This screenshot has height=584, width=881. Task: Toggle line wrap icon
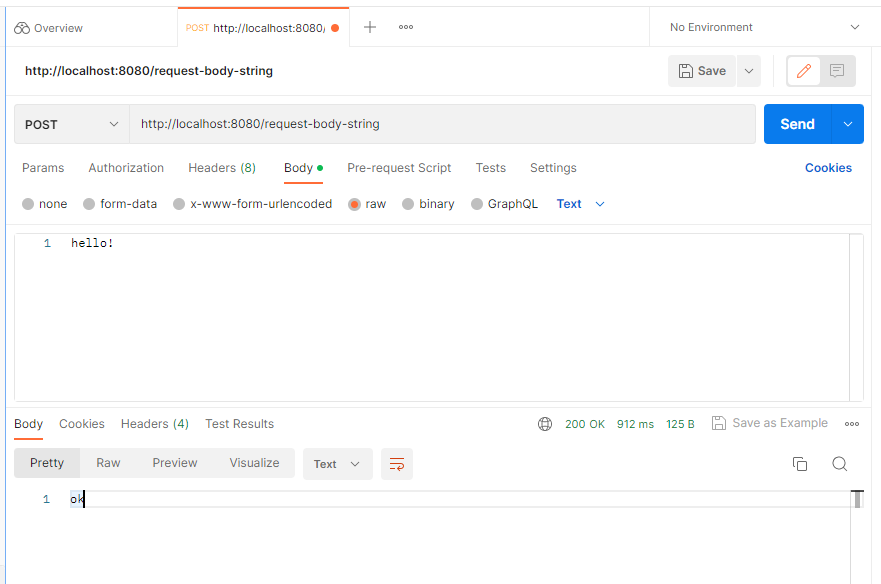point(397,464)
